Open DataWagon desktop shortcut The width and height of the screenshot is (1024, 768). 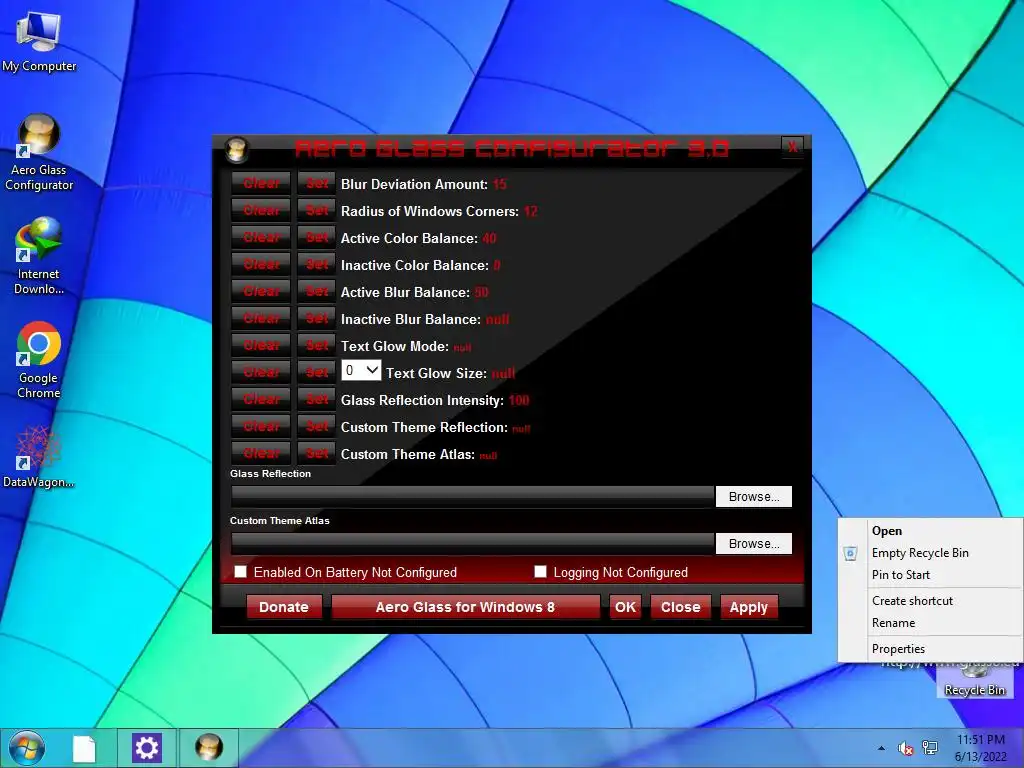[x=39, y=457]
